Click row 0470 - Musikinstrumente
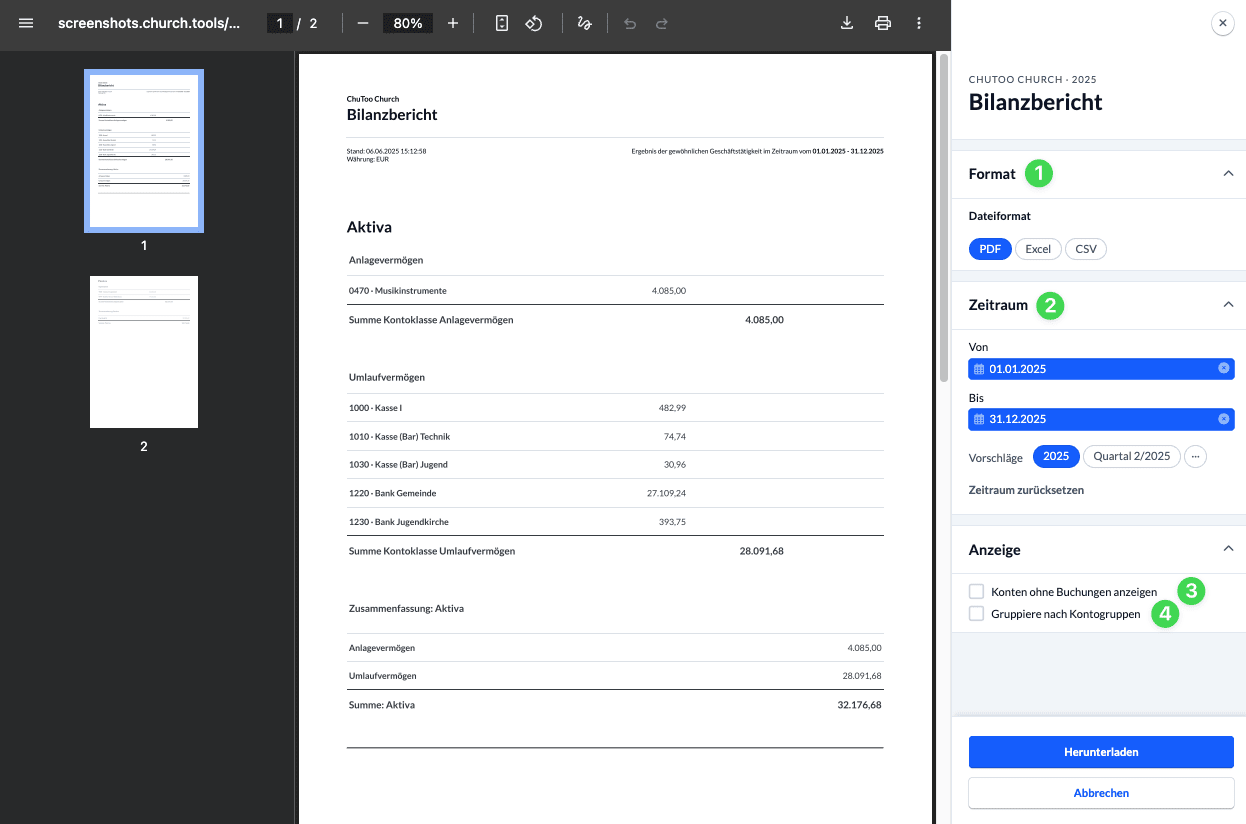This screenshot has height=824, width=1246. coord(615,290)
